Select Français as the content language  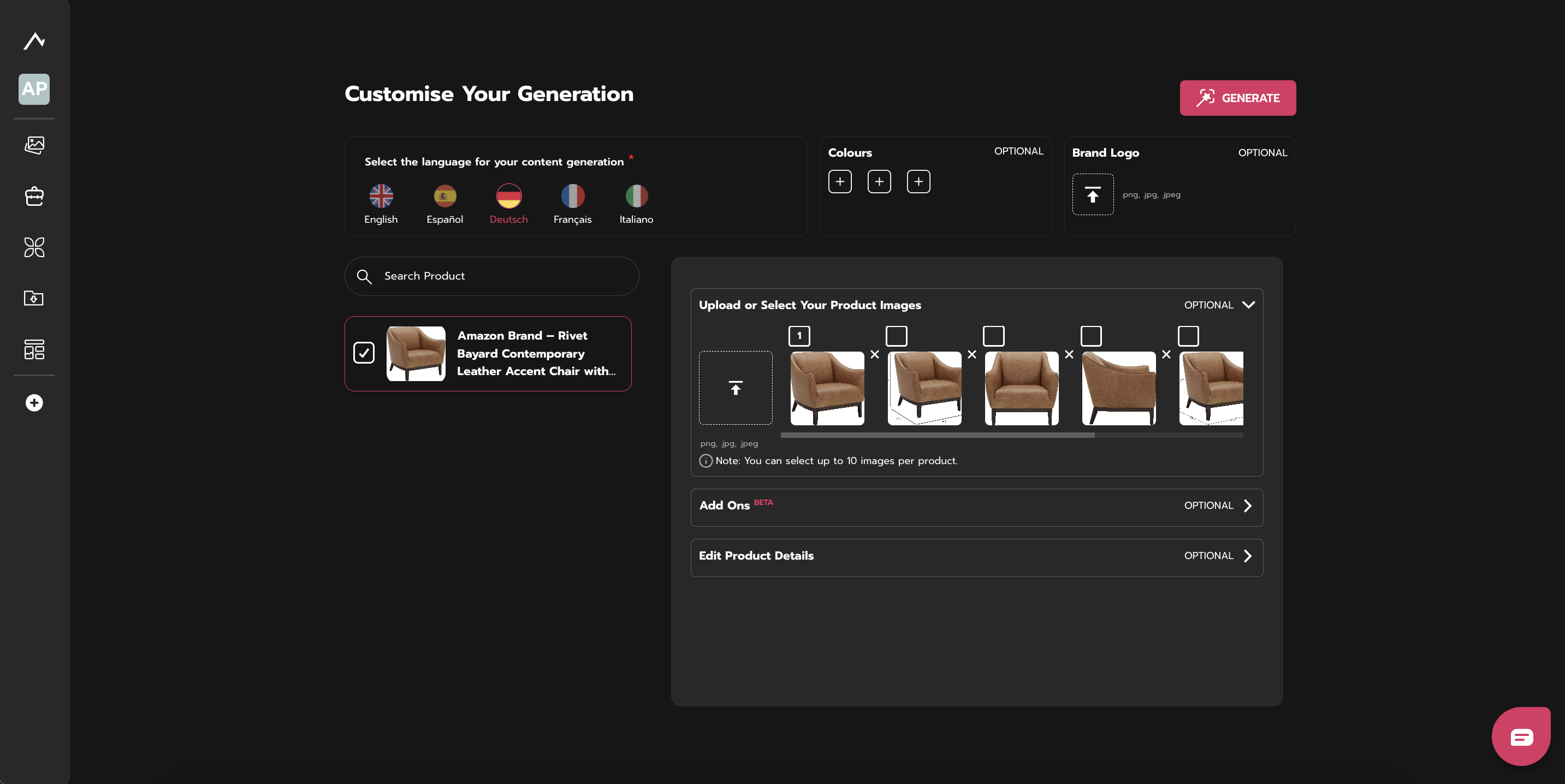(572, 204)
